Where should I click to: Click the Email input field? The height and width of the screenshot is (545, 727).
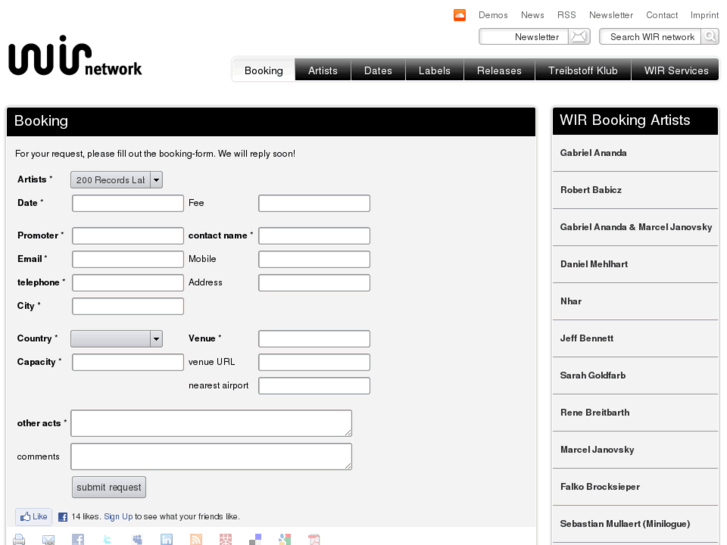point(128,259)
